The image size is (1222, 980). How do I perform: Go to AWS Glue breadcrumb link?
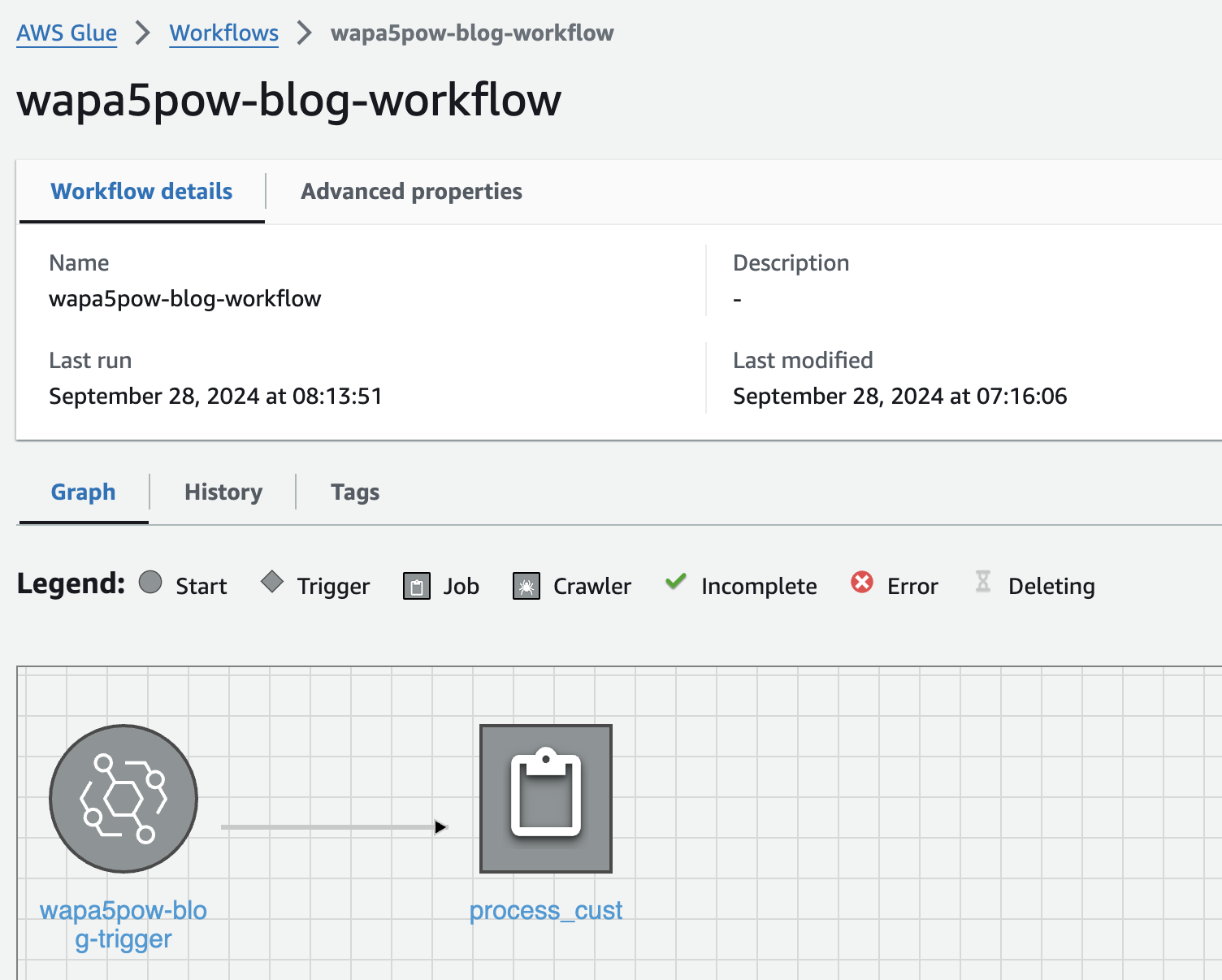tap(67, 33)
